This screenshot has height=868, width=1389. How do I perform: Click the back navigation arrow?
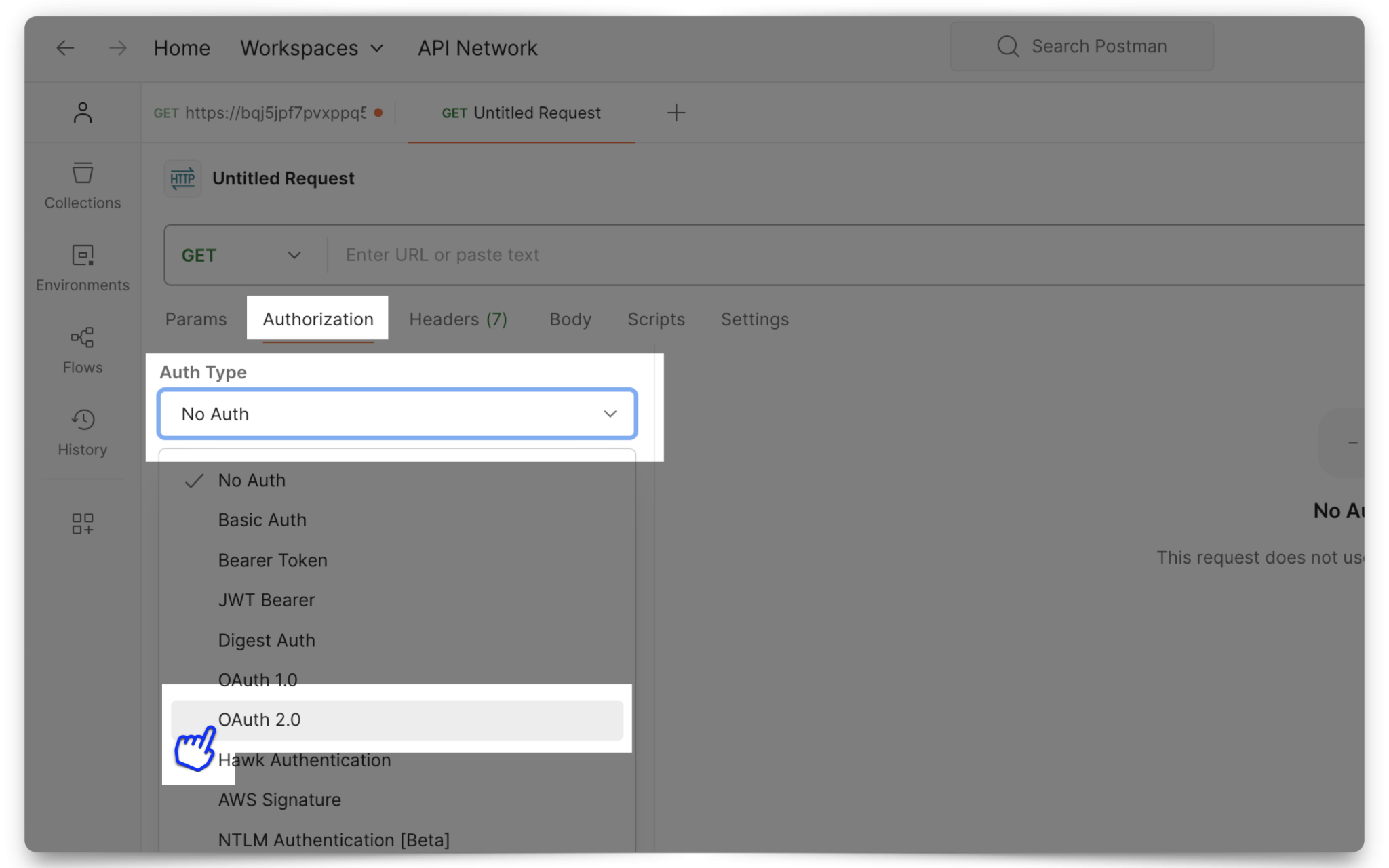[65, 47]
